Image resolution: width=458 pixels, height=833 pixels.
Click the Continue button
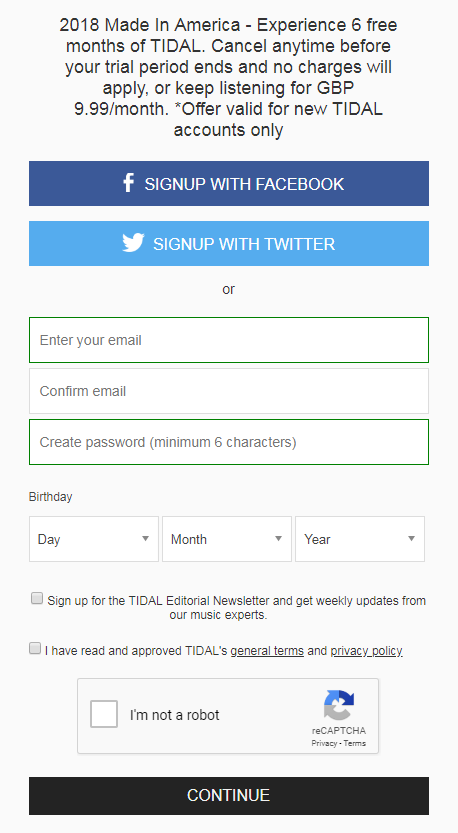(x=229, y=796)
